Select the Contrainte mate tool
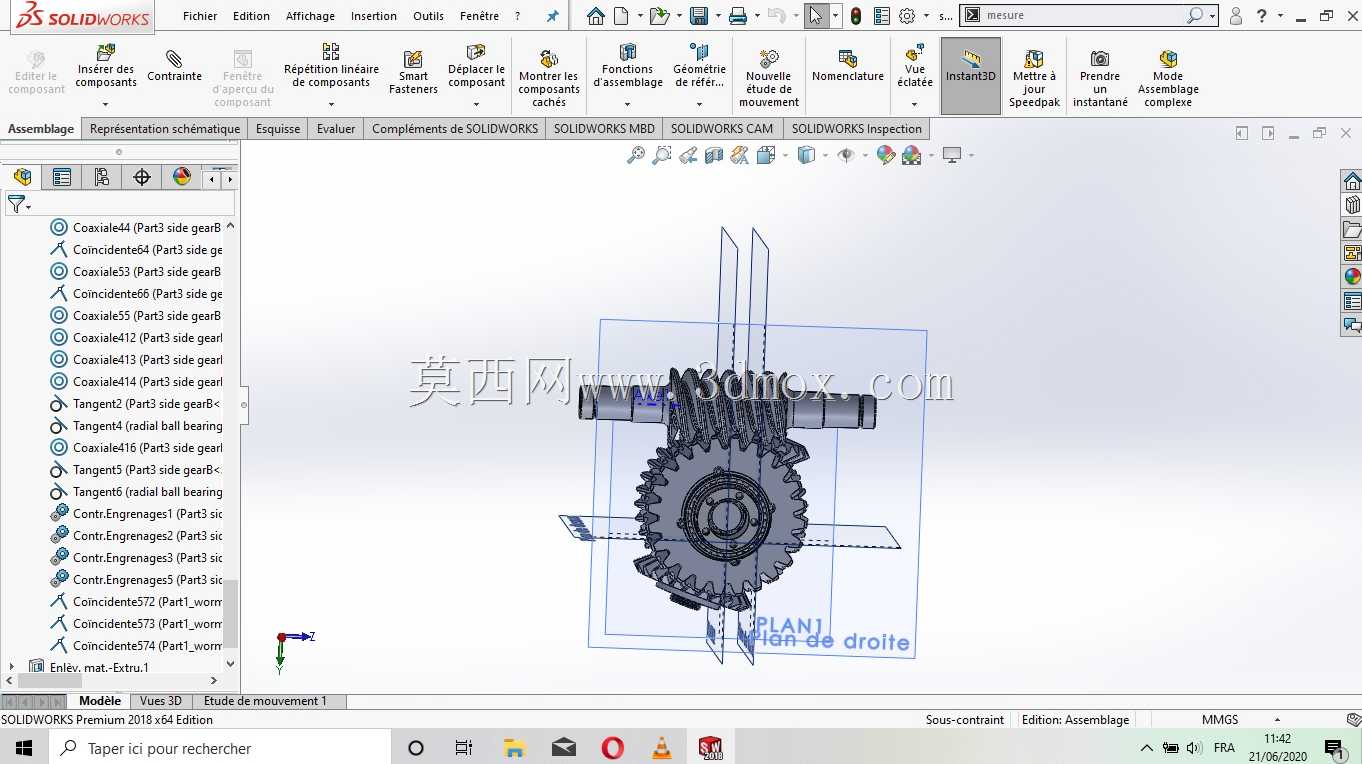This screenshot has height=764, width=1362. click(174, 67)
